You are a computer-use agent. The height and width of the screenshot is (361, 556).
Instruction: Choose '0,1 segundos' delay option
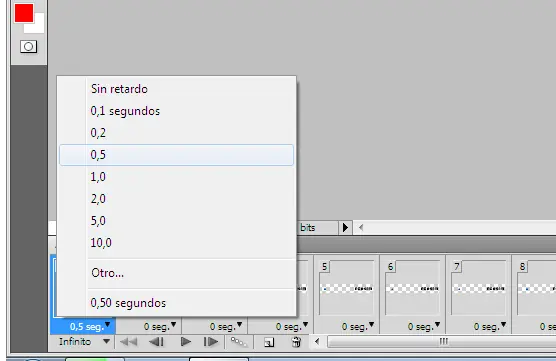pos(176,111)
